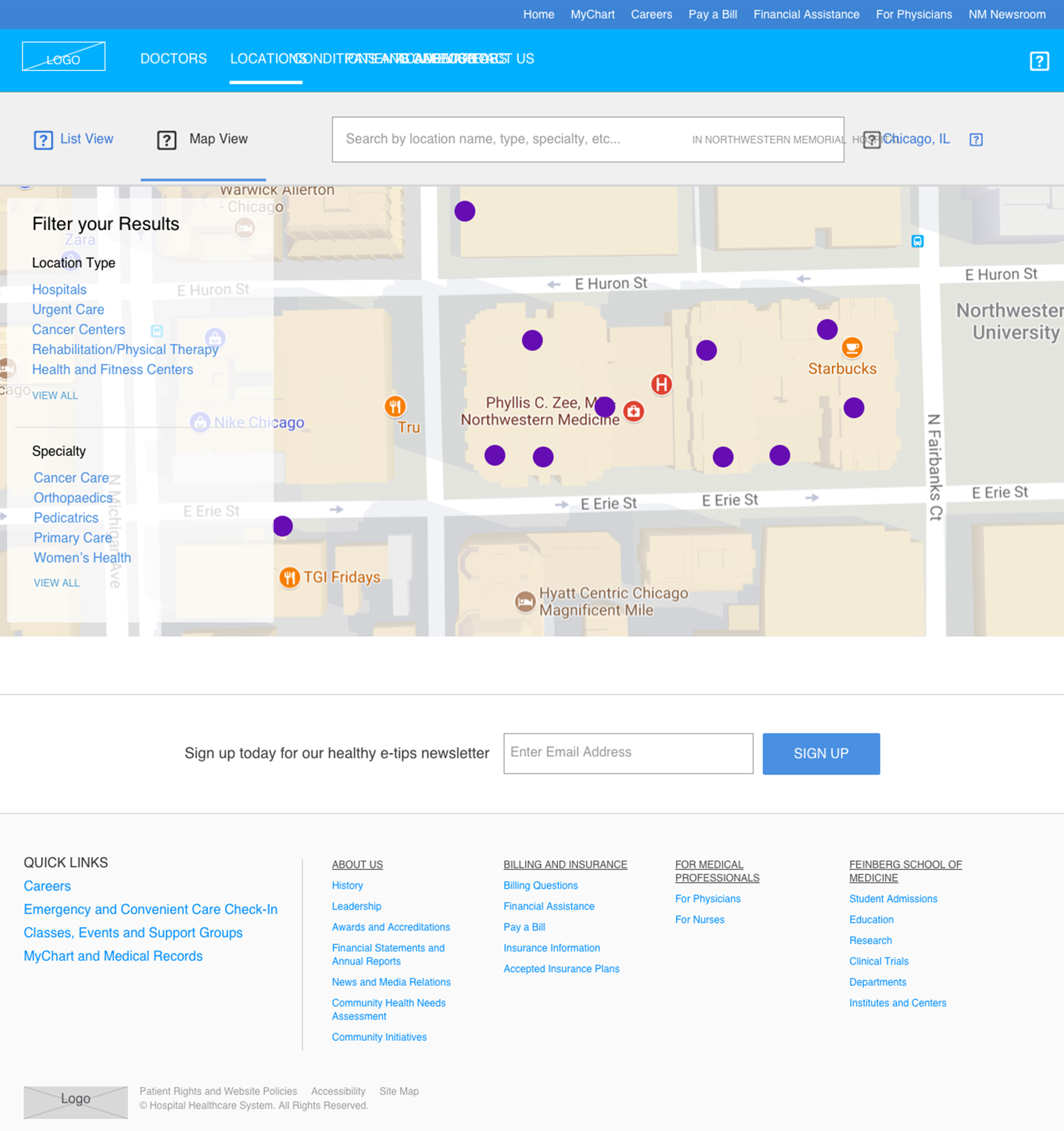Click the red hospital H map marker

661,384
